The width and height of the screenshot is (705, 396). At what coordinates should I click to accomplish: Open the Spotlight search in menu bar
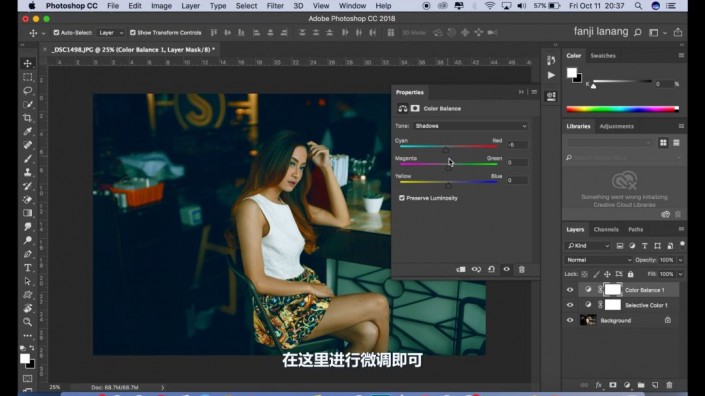coord(638,6)
